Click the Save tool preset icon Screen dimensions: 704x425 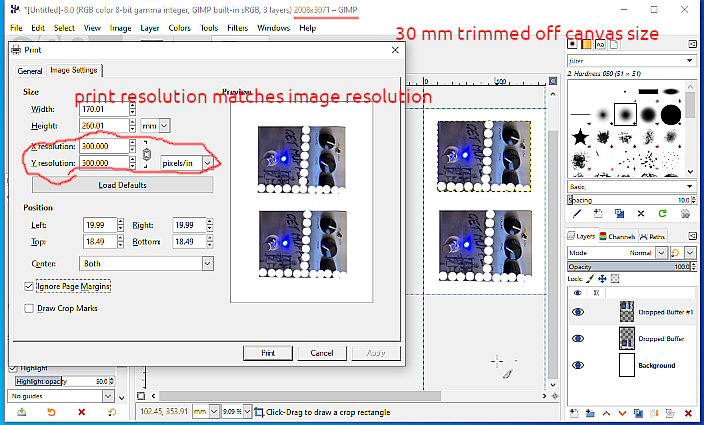pyautogui.click(x=21, y=412)
